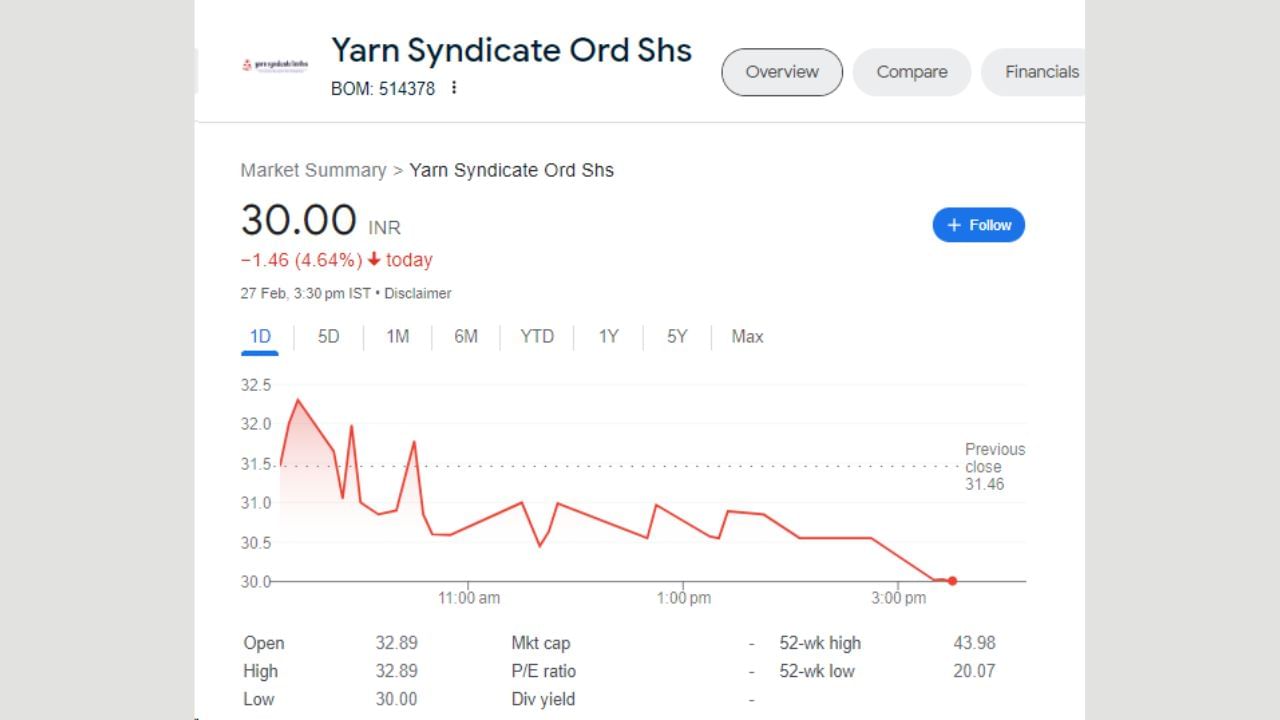Click the Previous close 31.46 label
Screen dimensions: 1280x720
[x=994, y=467]
